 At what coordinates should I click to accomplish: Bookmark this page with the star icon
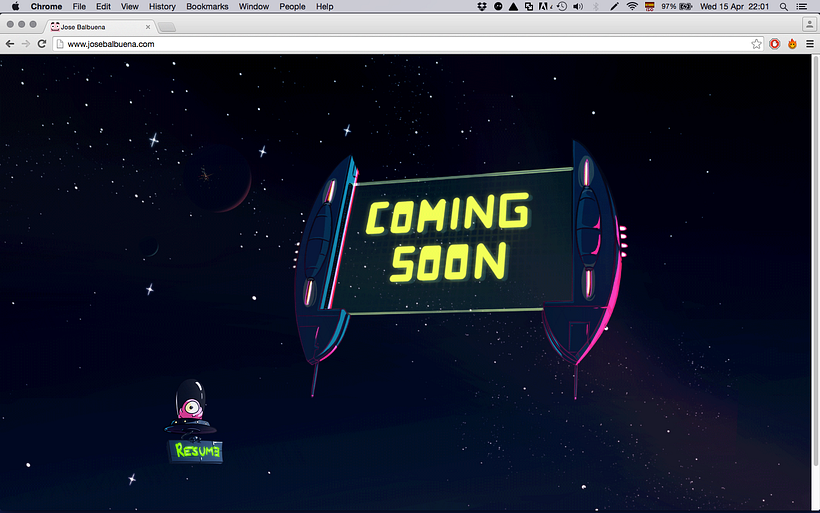coord(756,44)
